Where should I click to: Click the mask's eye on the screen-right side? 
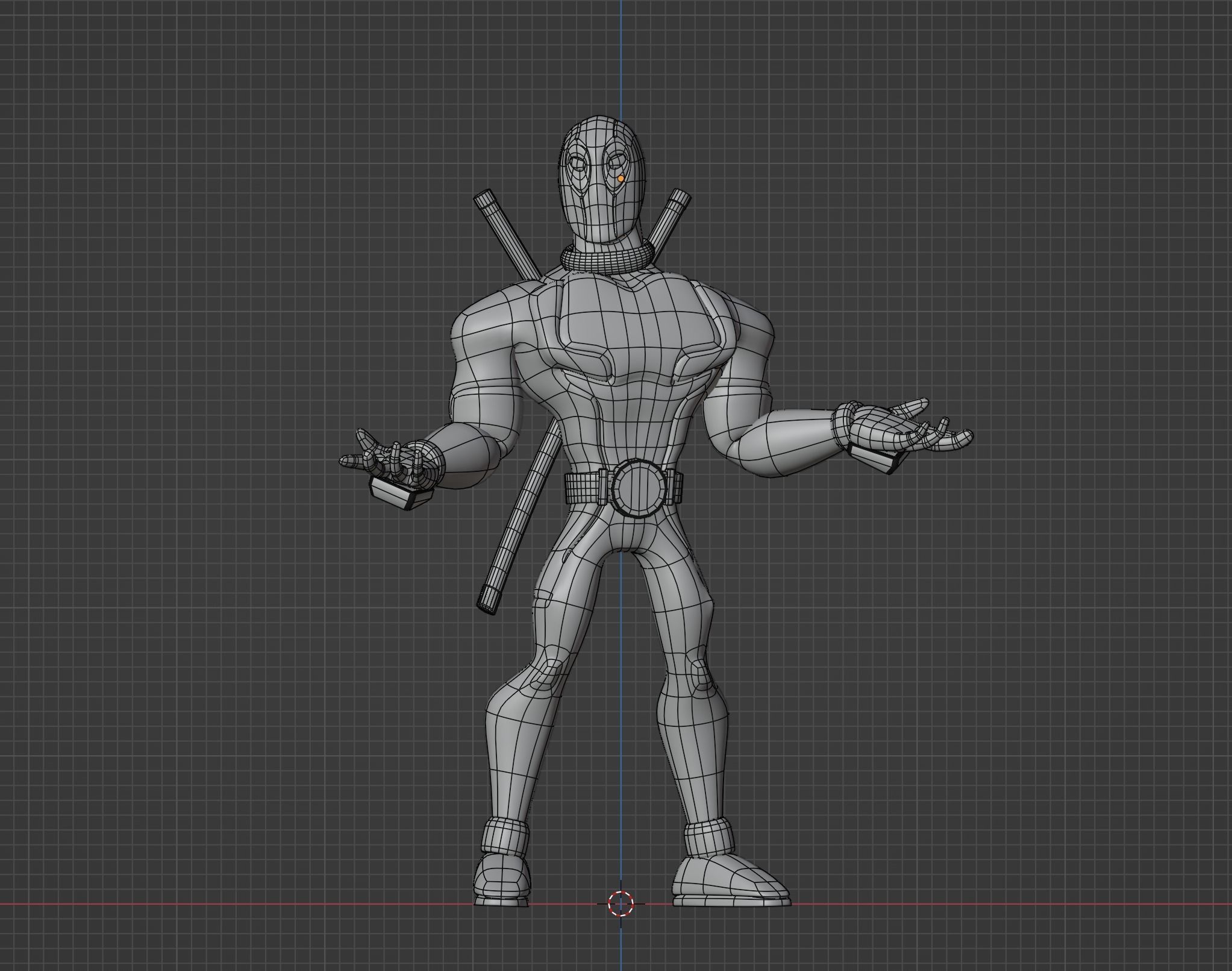[616, 162]
